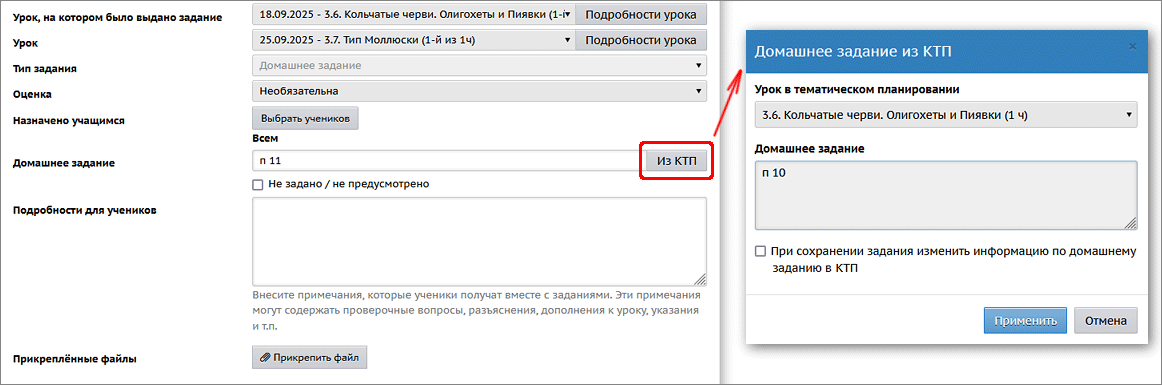Image resolution: width=1162 pixels, height=385 pixels.
Task: Click the dialog homework textarea with п 10
Action: point(946,195)
